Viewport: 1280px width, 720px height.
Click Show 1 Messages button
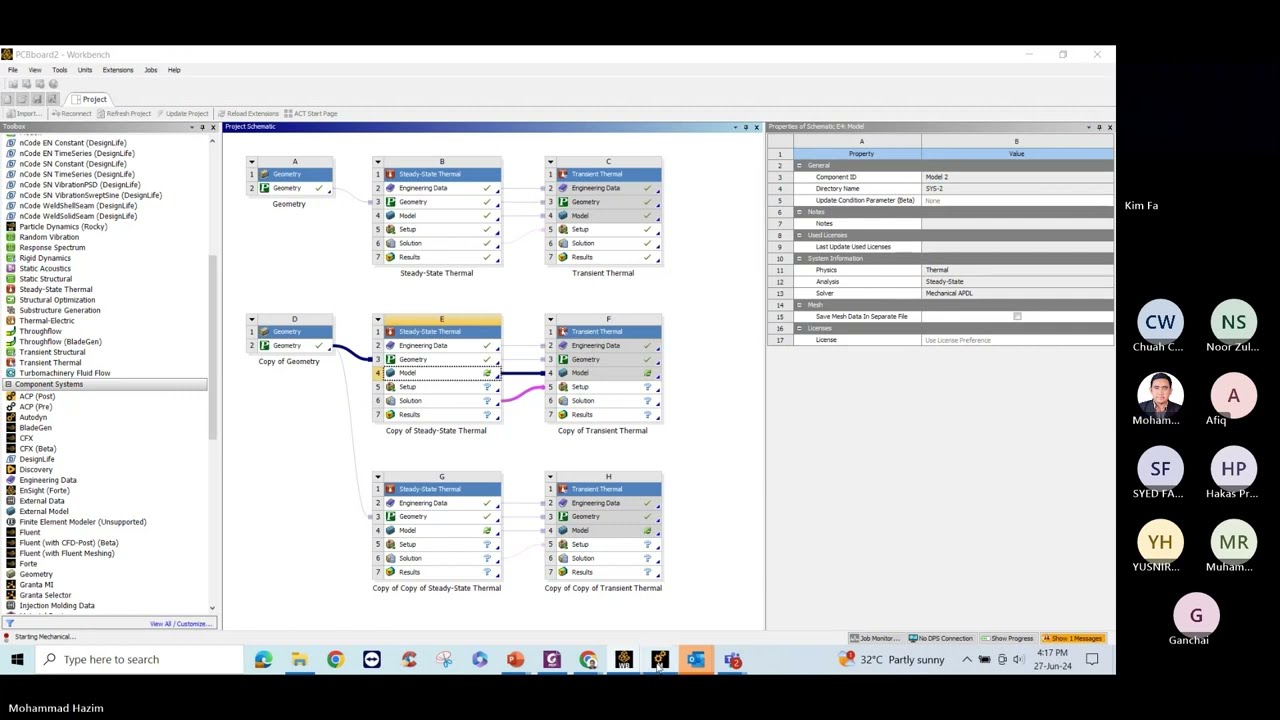(x=1074, y=638)
